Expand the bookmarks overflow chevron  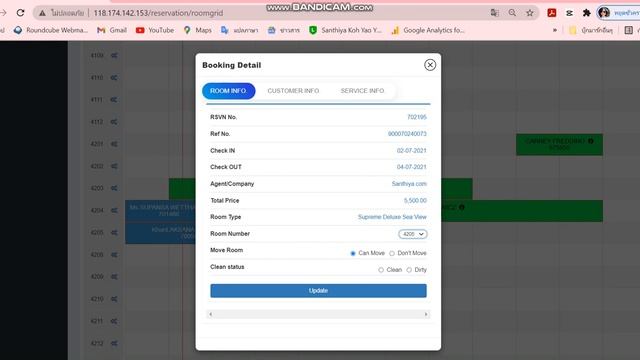555,30
